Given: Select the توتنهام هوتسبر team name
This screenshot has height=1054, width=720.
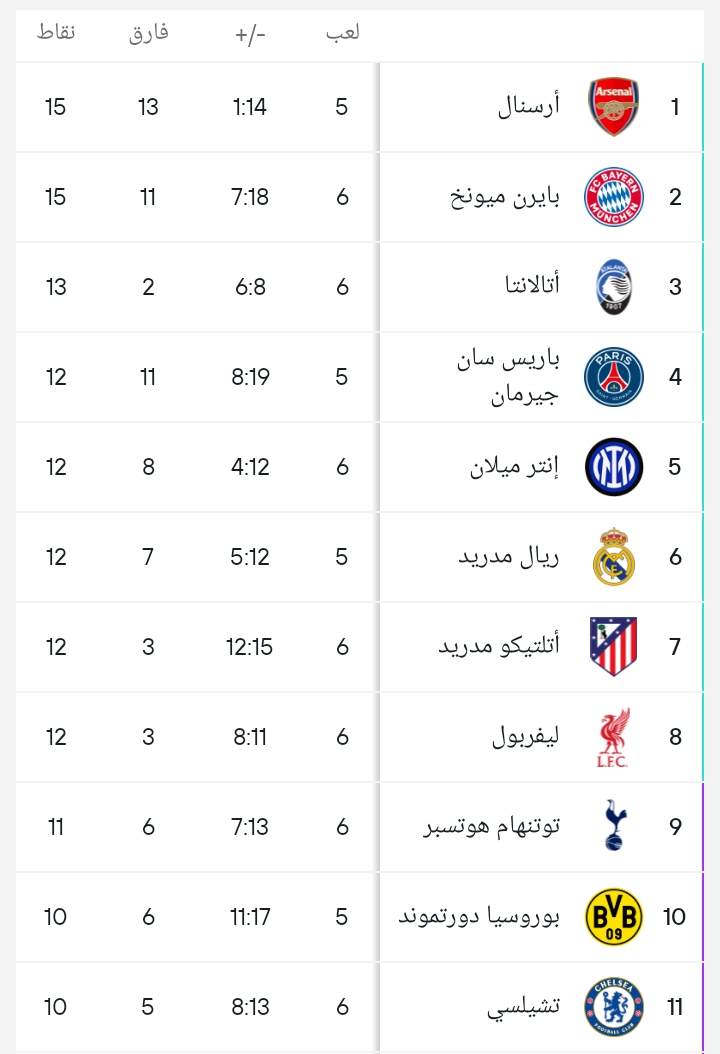Looking at the screenshot, I should pyautogui.click(x=491, y=827).
